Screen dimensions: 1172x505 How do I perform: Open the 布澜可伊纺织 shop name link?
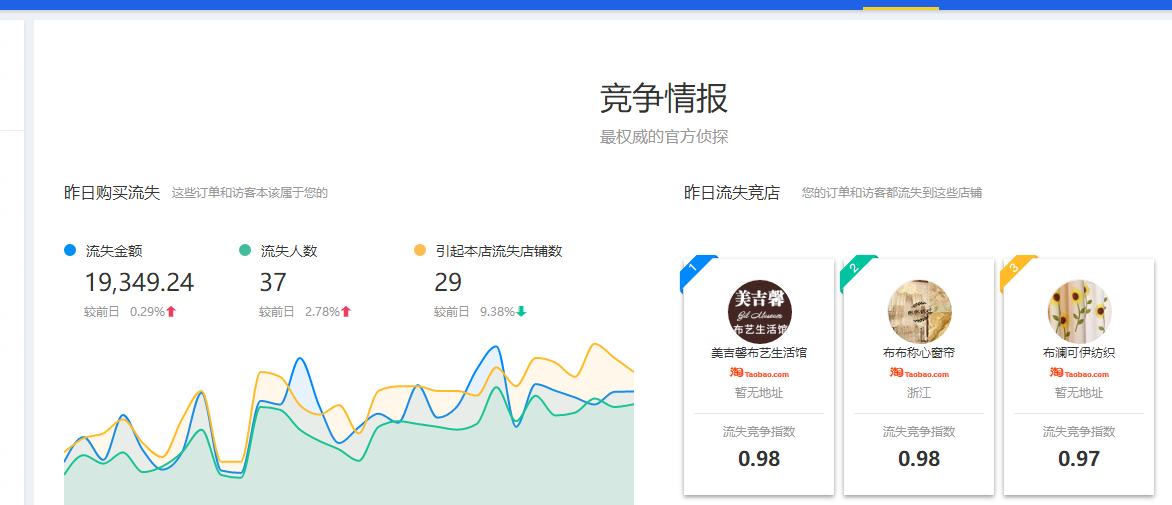(x=1079, y=353)
